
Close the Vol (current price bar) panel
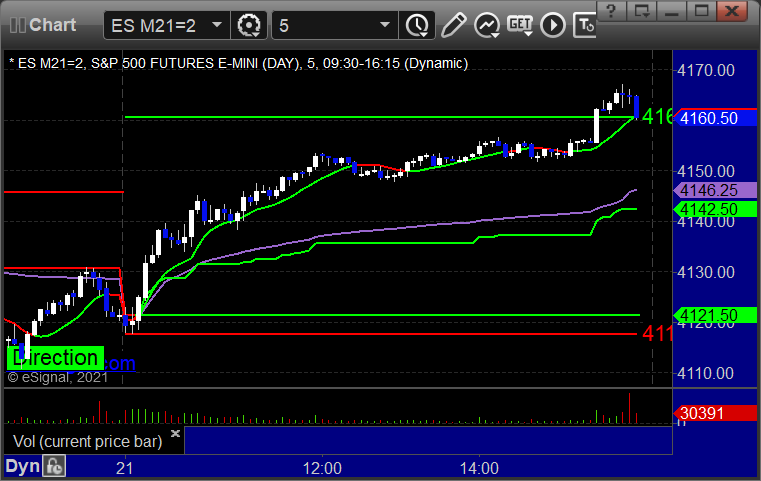pos(175,433)
